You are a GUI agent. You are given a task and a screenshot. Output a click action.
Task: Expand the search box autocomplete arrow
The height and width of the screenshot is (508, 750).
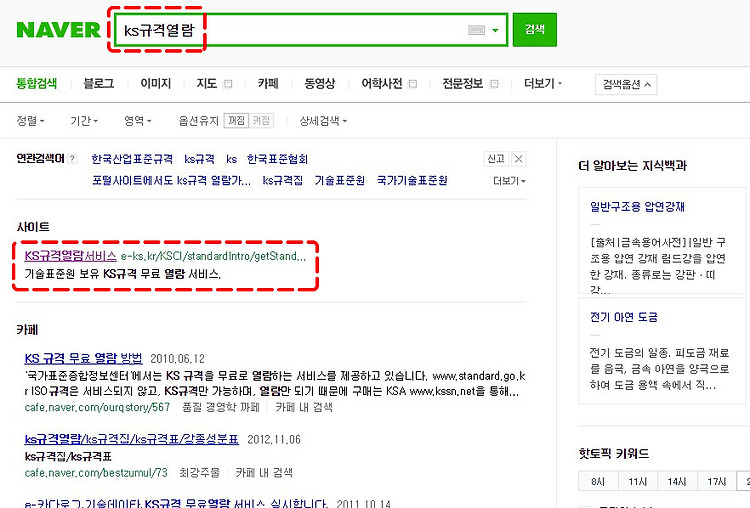point(496,30)
